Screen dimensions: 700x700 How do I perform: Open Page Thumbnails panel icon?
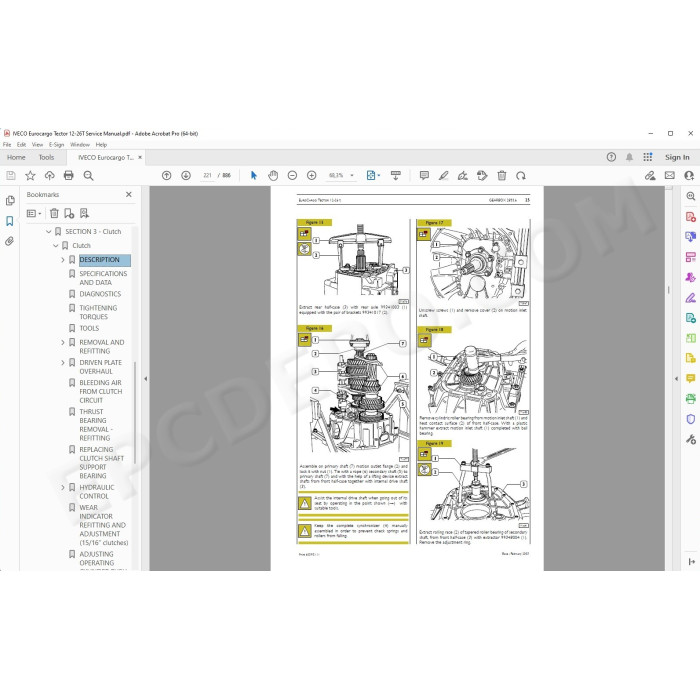(10, 201)
